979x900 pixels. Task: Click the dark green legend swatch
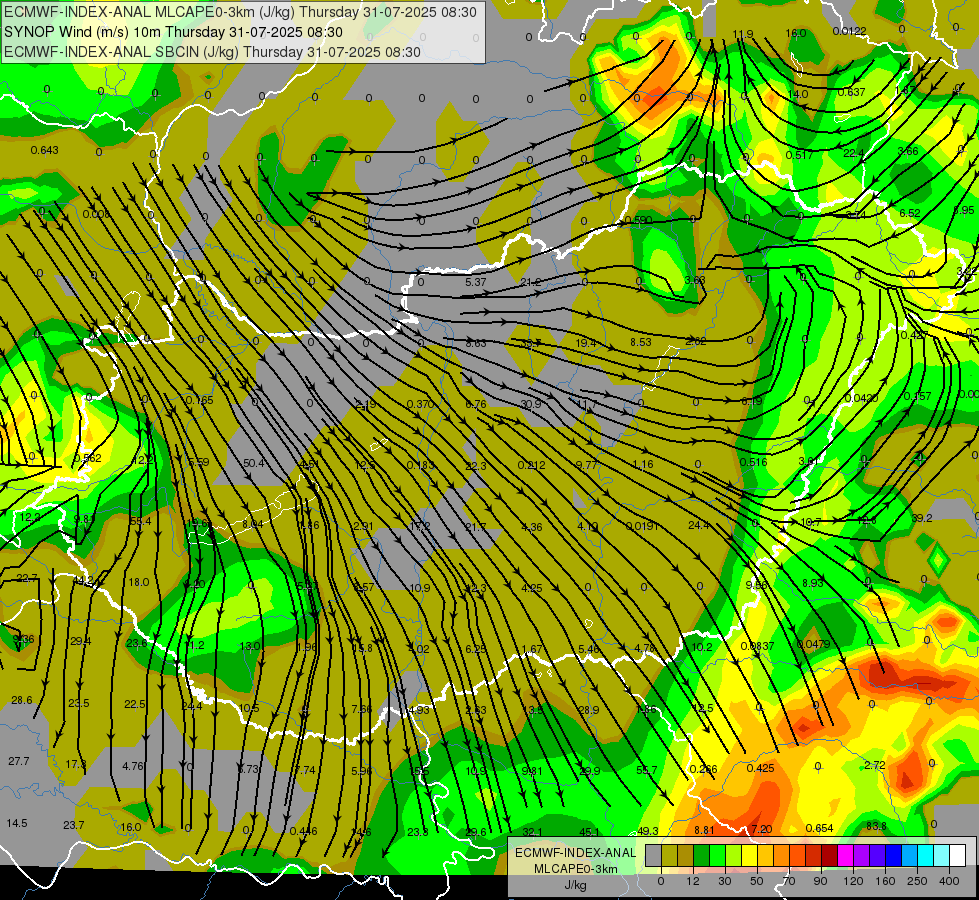(x=702, y=856)
